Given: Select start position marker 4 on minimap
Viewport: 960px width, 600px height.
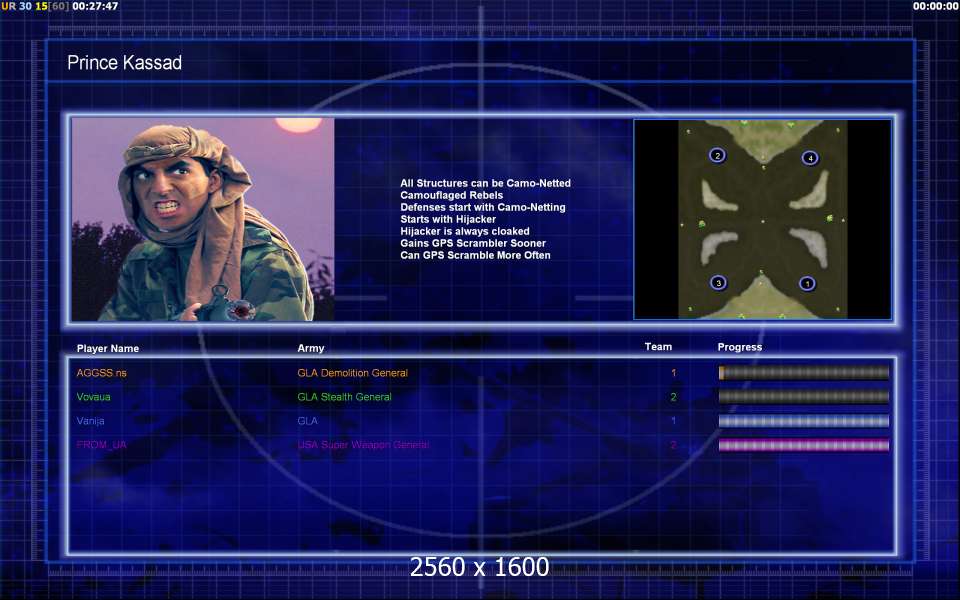Looking at the screenshot, I should pos(810,158).
